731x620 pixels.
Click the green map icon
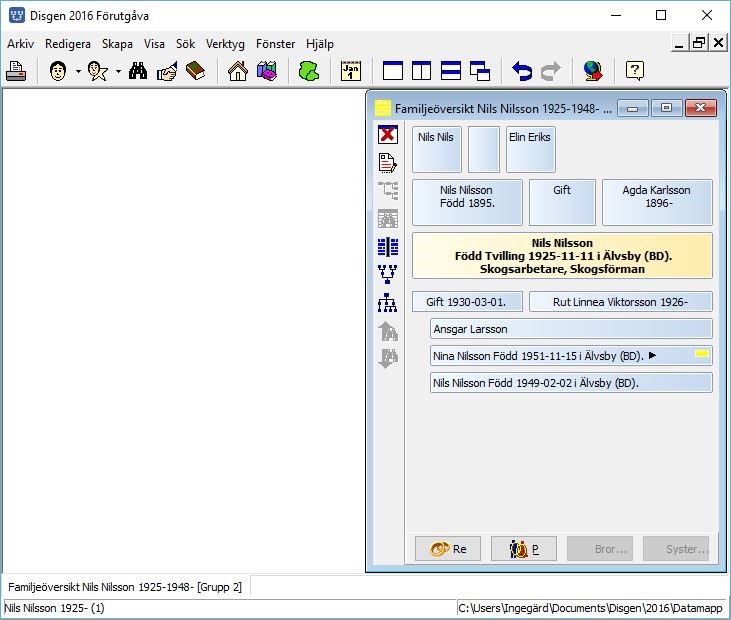309,71
